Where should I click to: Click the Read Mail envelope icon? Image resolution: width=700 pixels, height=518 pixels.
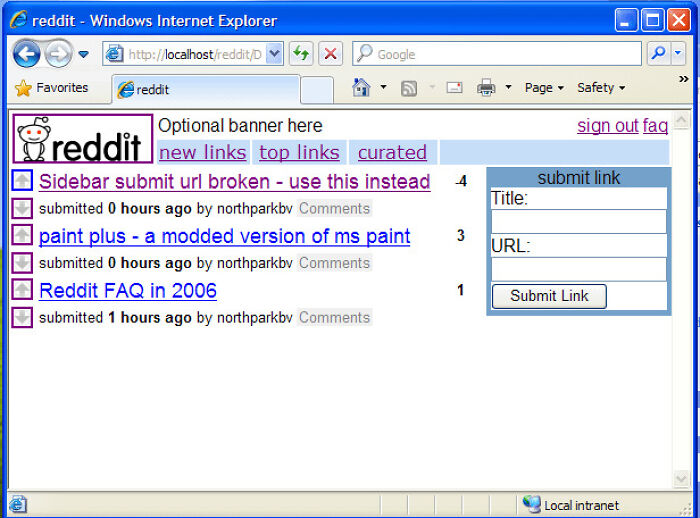tap(454, 88)
